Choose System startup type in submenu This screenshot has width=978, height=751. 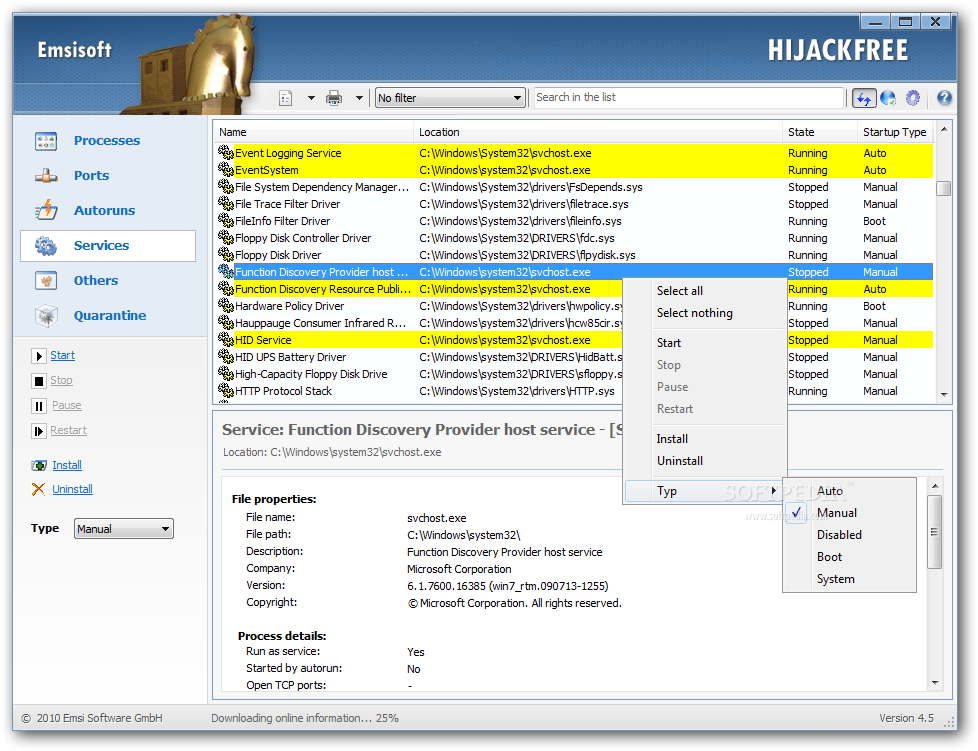(850, 579)
